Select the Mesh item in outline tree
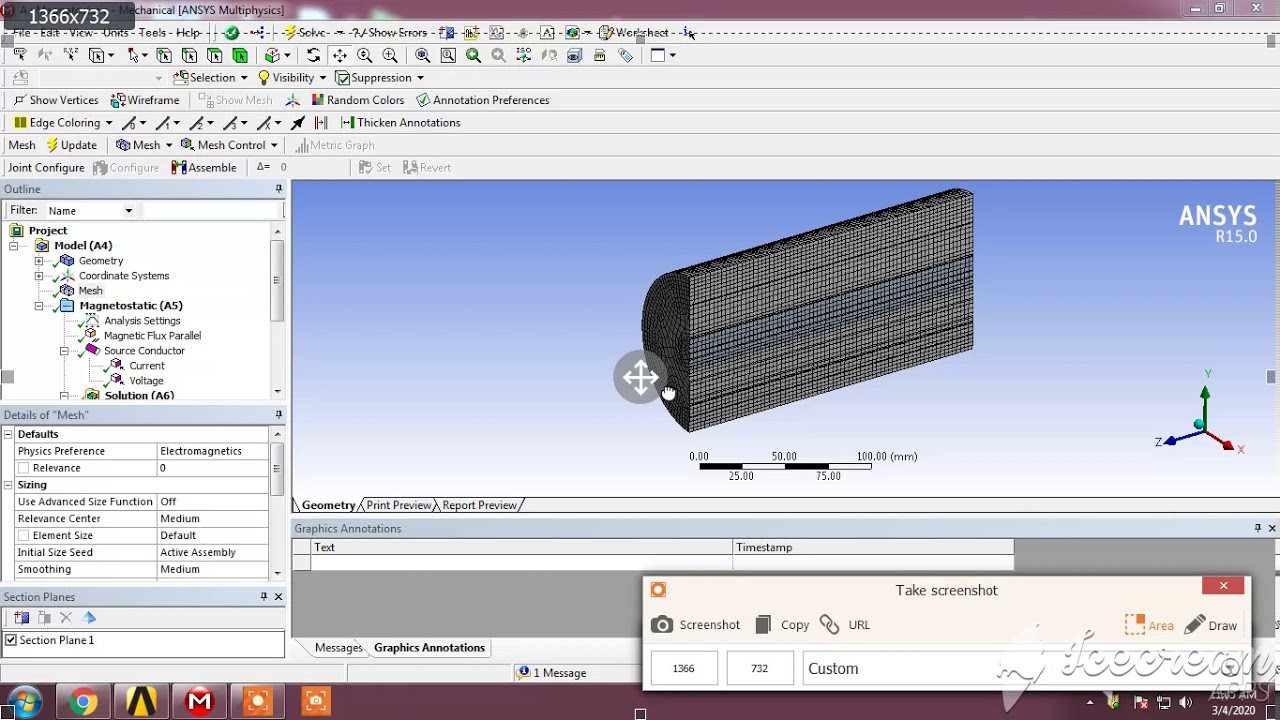The image size is (1280, 720). tap(90, 291)
